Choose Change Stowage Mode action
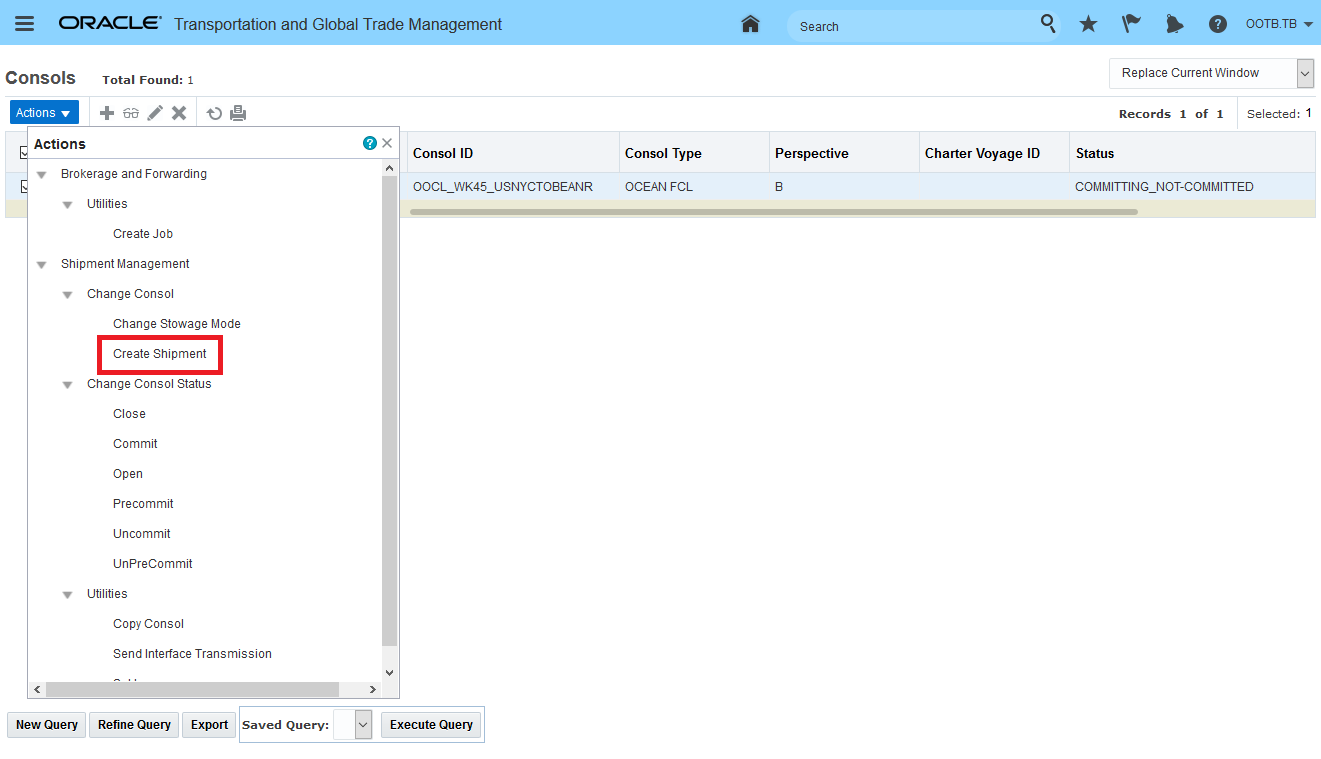The image size is (1321, 759). tap(177, 324)
